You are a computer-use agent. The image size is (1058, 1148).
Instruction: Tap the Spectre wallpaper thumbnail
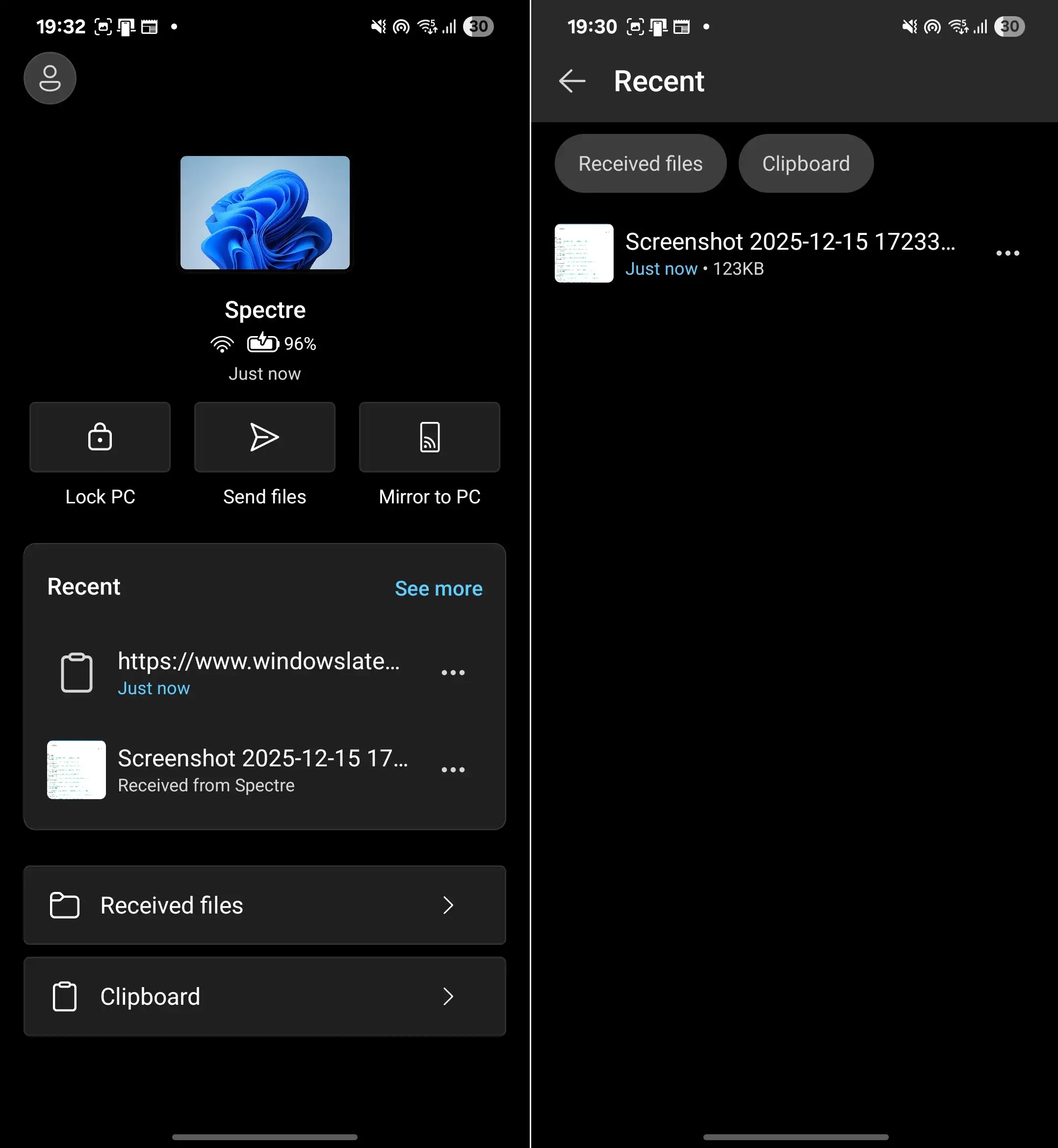(x=264, y=213)
